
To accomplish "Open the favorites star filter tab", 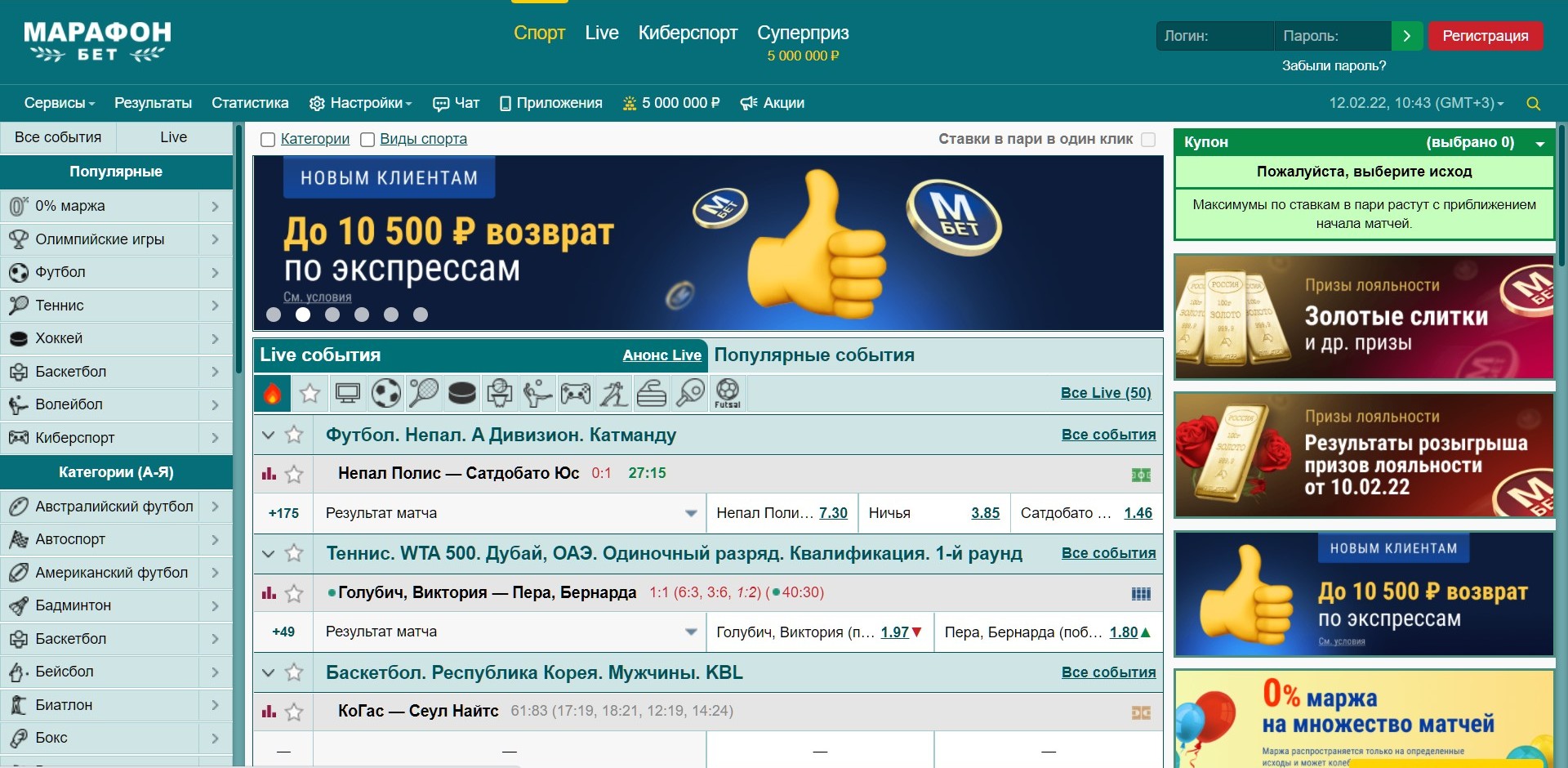I will point(310,393).
